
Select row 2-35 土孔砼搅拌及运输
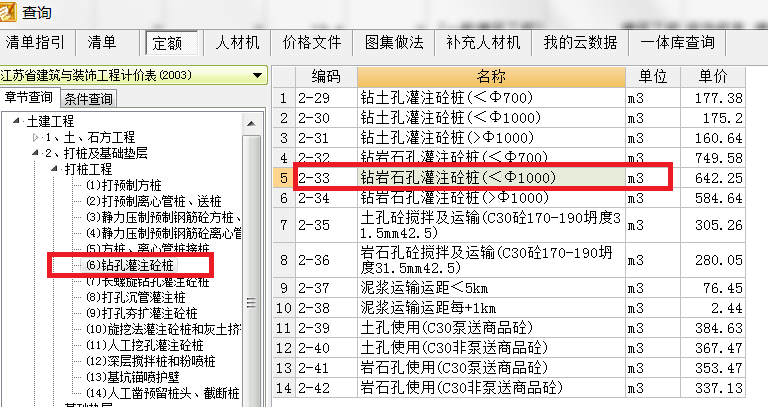click(509, 225)
